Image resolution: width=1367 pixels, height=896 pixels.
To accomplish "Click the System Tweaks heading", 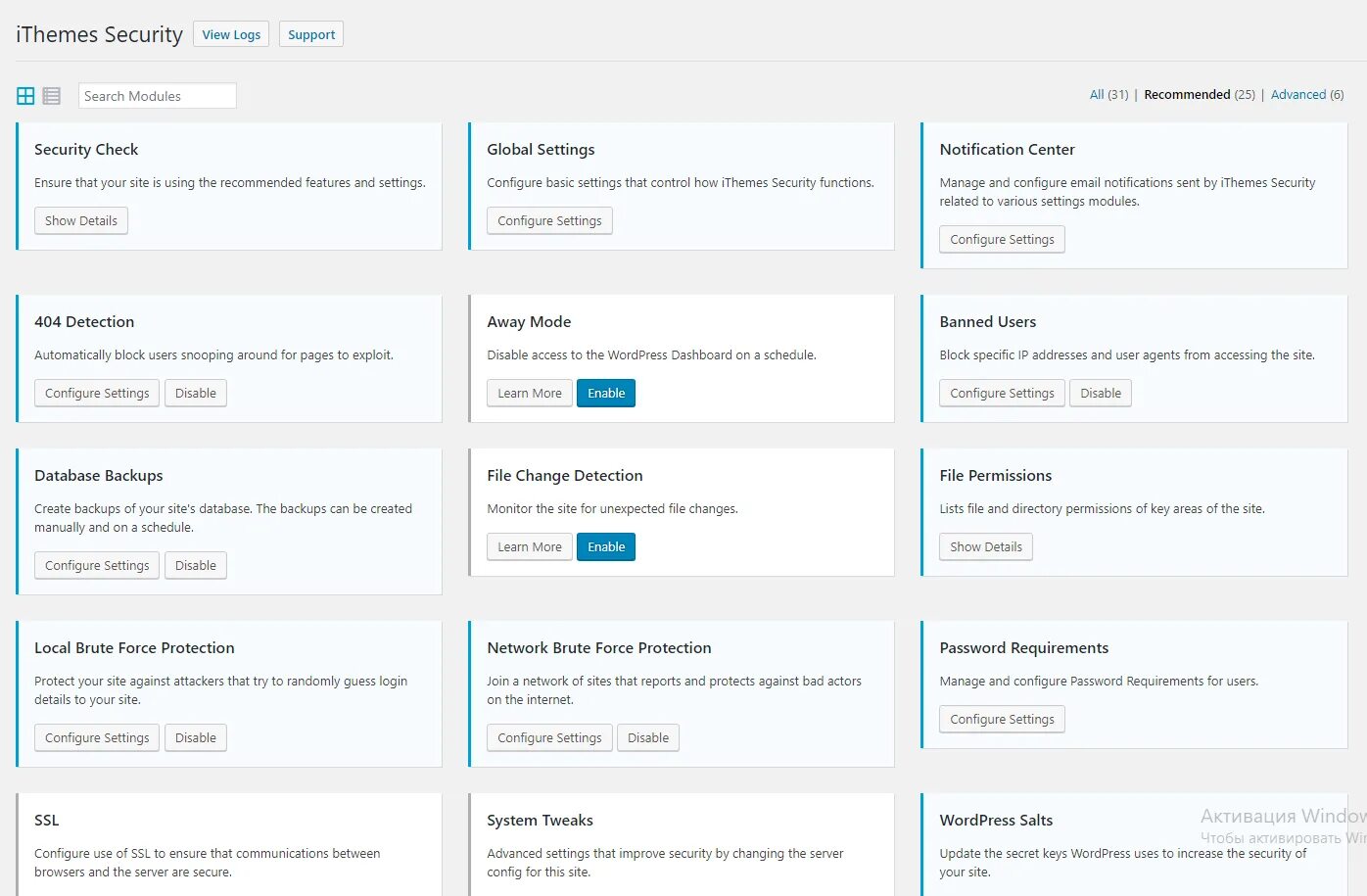I will pos(540,821).
